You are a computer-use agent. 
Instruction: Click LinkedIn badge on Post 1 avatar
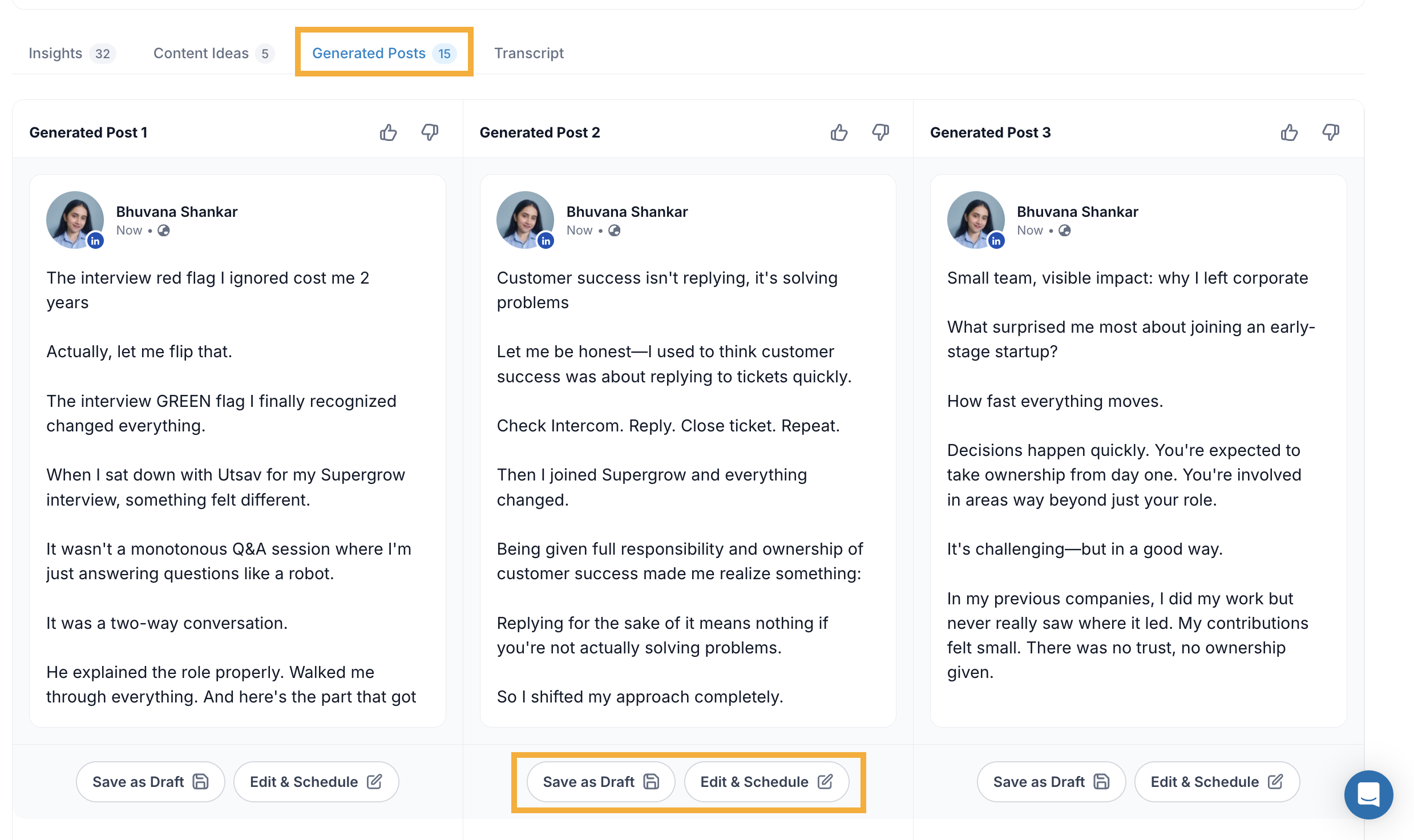(x=95, y=241)
